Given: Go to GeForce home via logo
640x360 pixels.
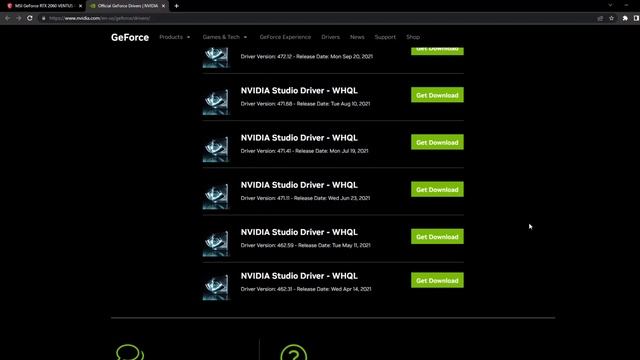Looking at the screenshot, I should click(130, 37).
